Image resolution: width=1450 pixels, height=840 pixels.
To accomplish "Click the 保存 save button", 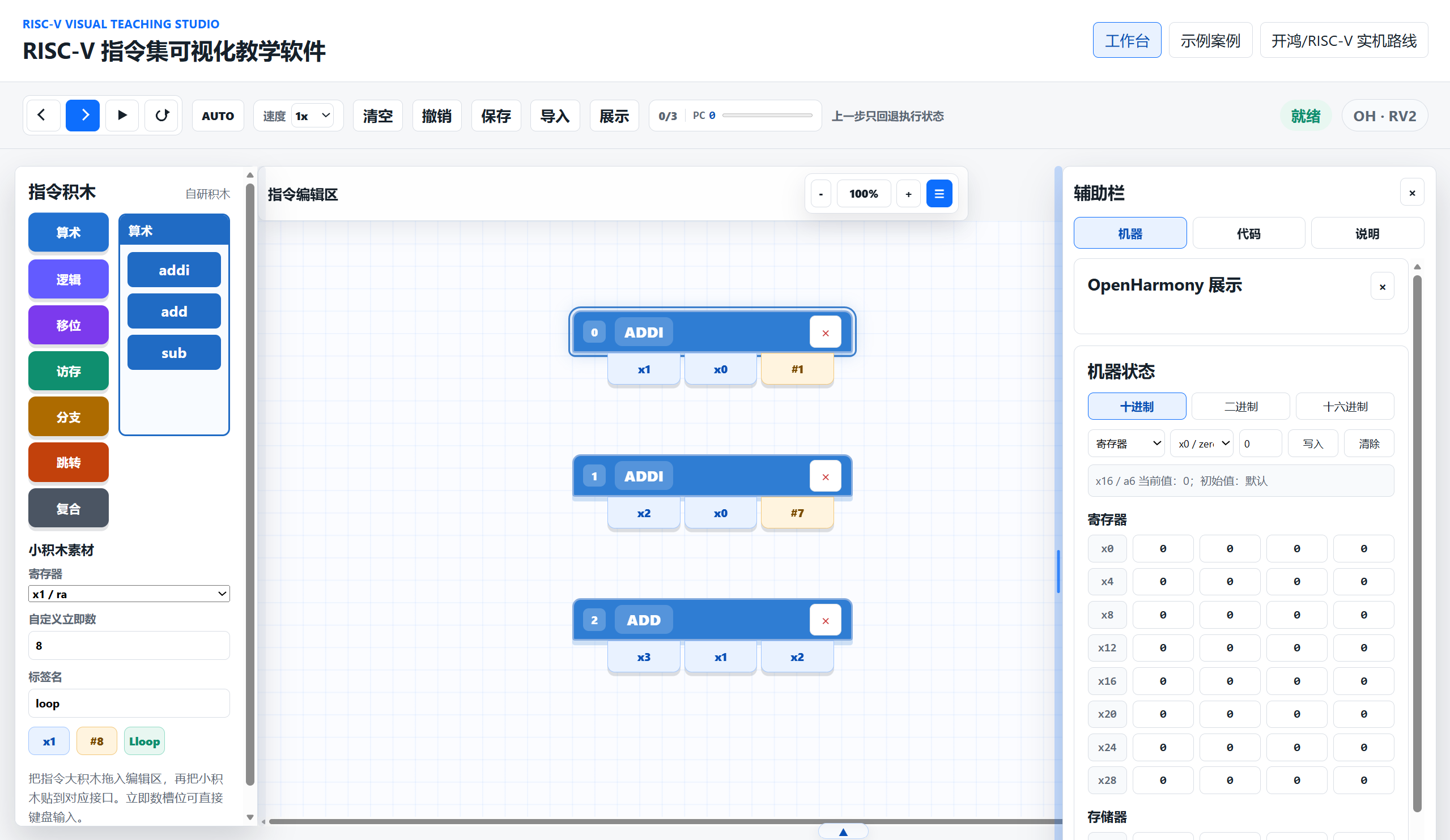I will (x=496, y=116).
